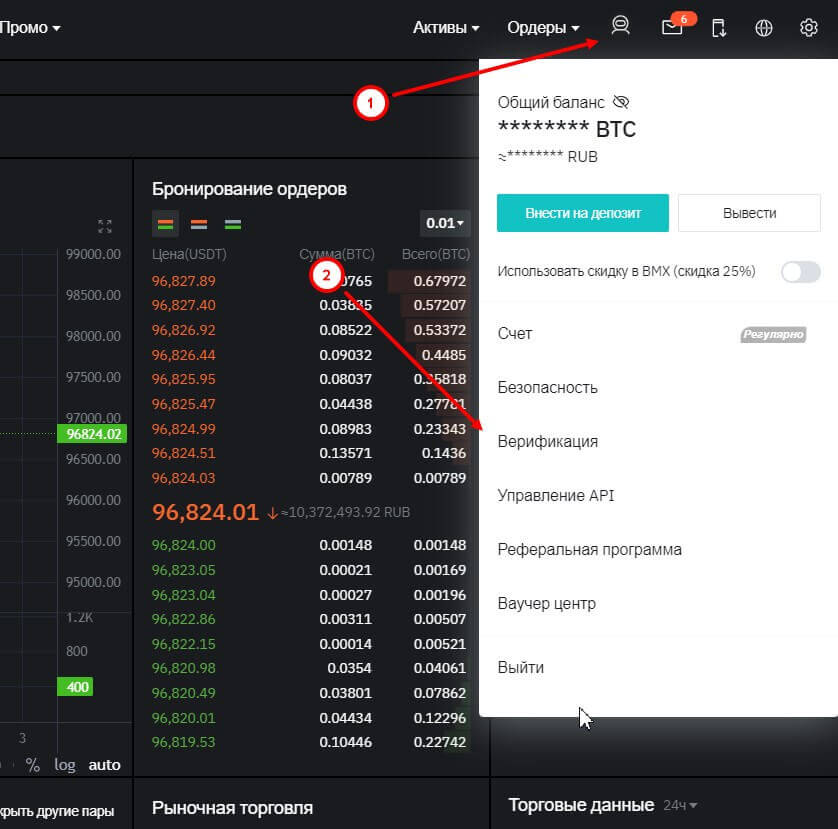Screen dimensions: 838x829
Task: Click the 96,827.89 ask price row
Action: tap(184, 281)
